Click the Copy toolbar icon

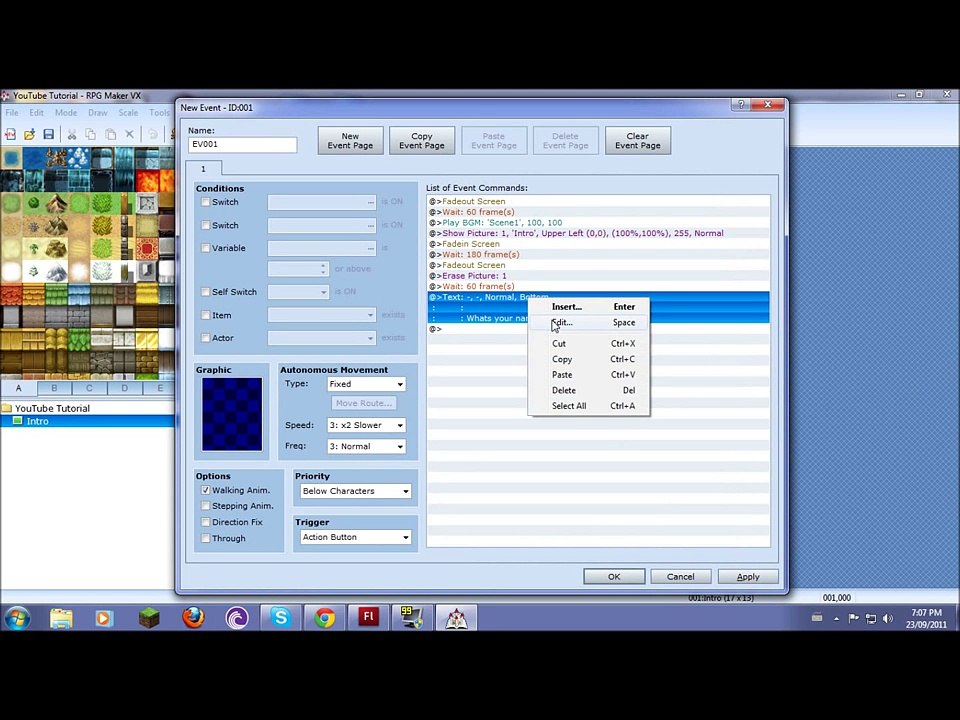pyautogui.click(x=91, y=134)
